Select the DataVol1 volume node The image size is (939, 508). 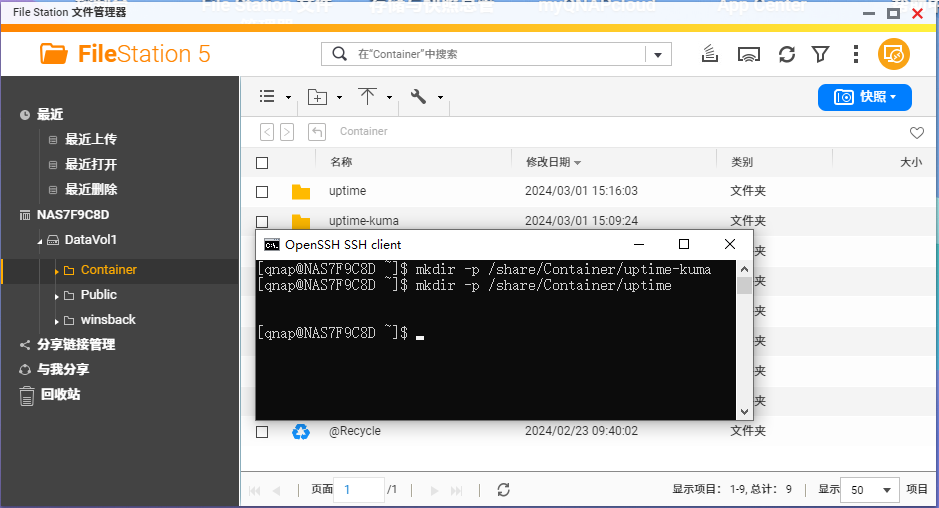90,240
